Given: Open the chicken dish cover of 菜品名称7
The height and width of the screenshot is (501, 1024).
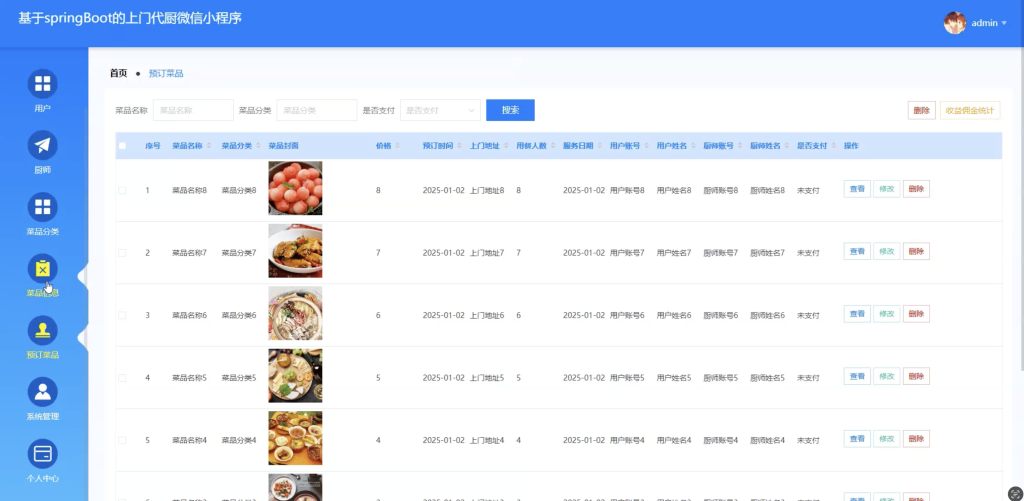Looking at the screenshot, I should tap(295, 251).
